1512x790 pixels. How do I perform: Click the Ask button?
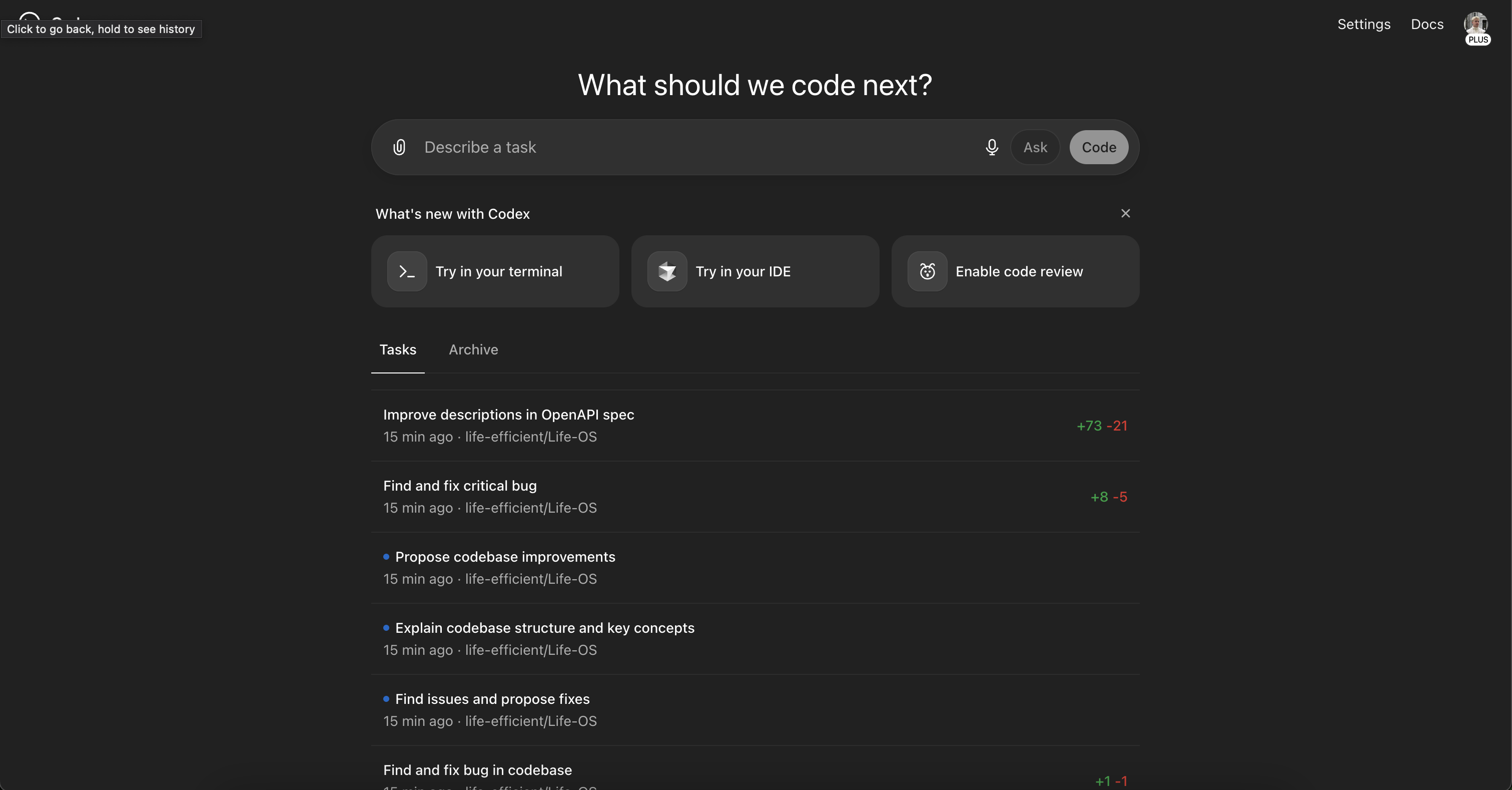point(1035,147)
